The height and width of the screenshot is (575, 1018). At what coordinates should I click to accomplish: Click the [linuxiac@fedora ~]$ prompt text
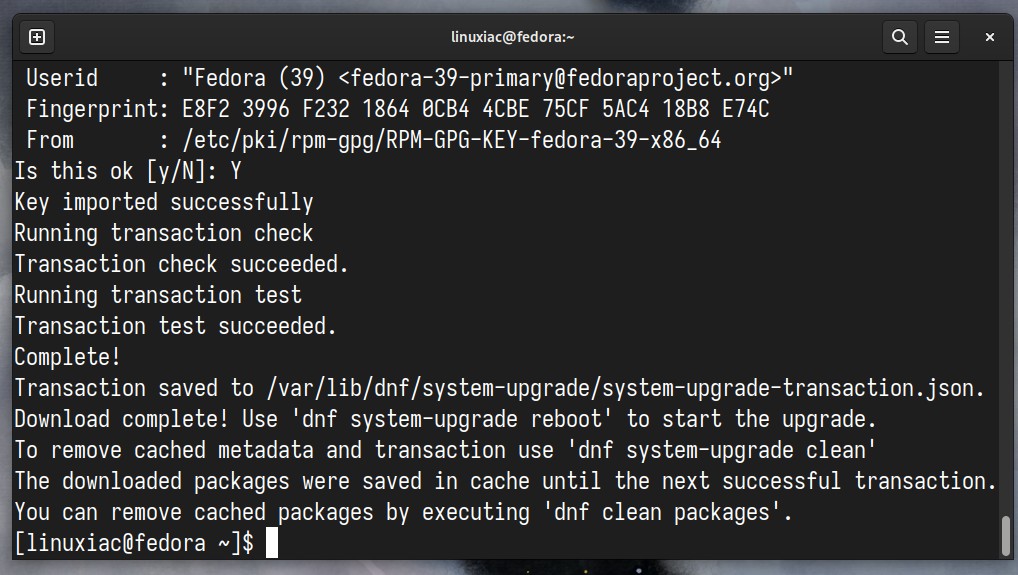click(134, 543)
